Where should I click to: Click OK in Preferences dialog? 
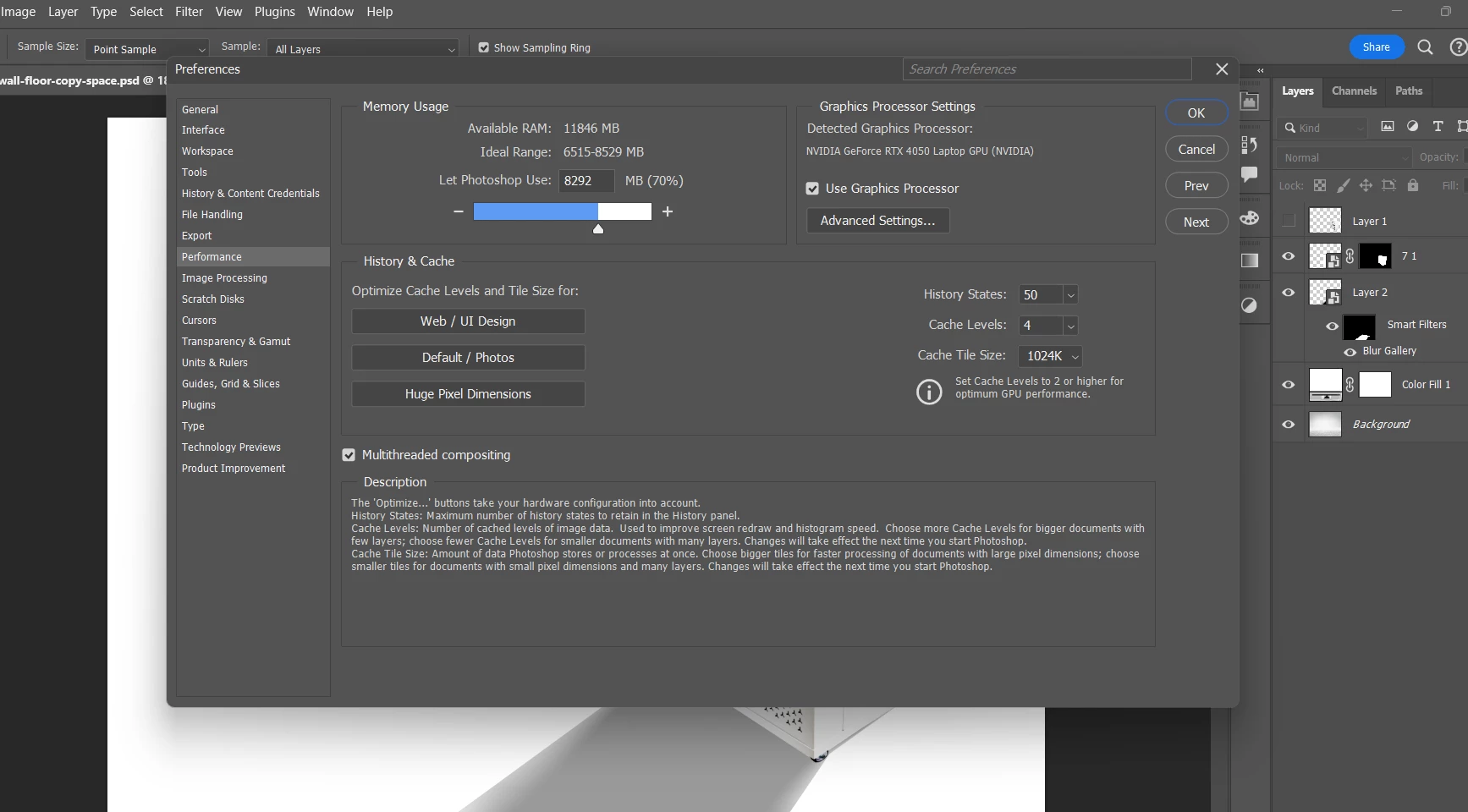[x=1196, y=113]
